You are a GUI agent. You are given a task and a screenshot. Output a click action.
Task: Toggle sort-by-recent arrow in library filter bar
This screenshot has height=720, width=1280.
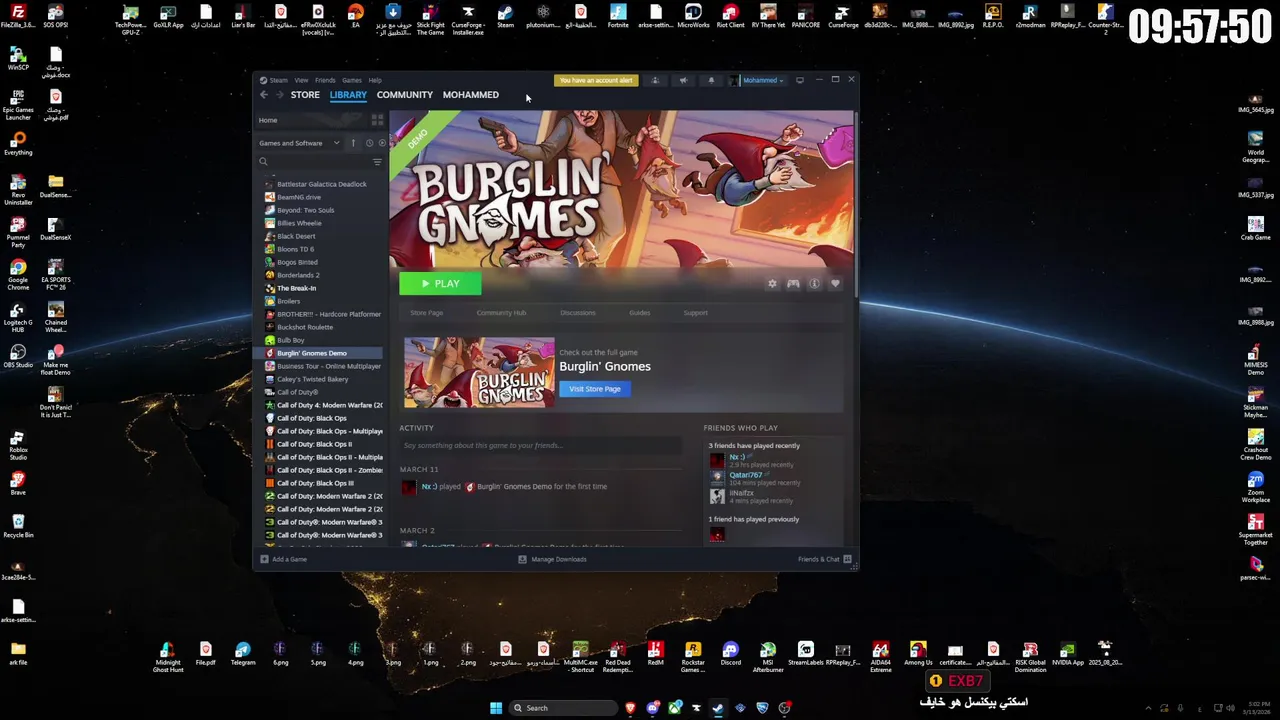click(353, 143)
